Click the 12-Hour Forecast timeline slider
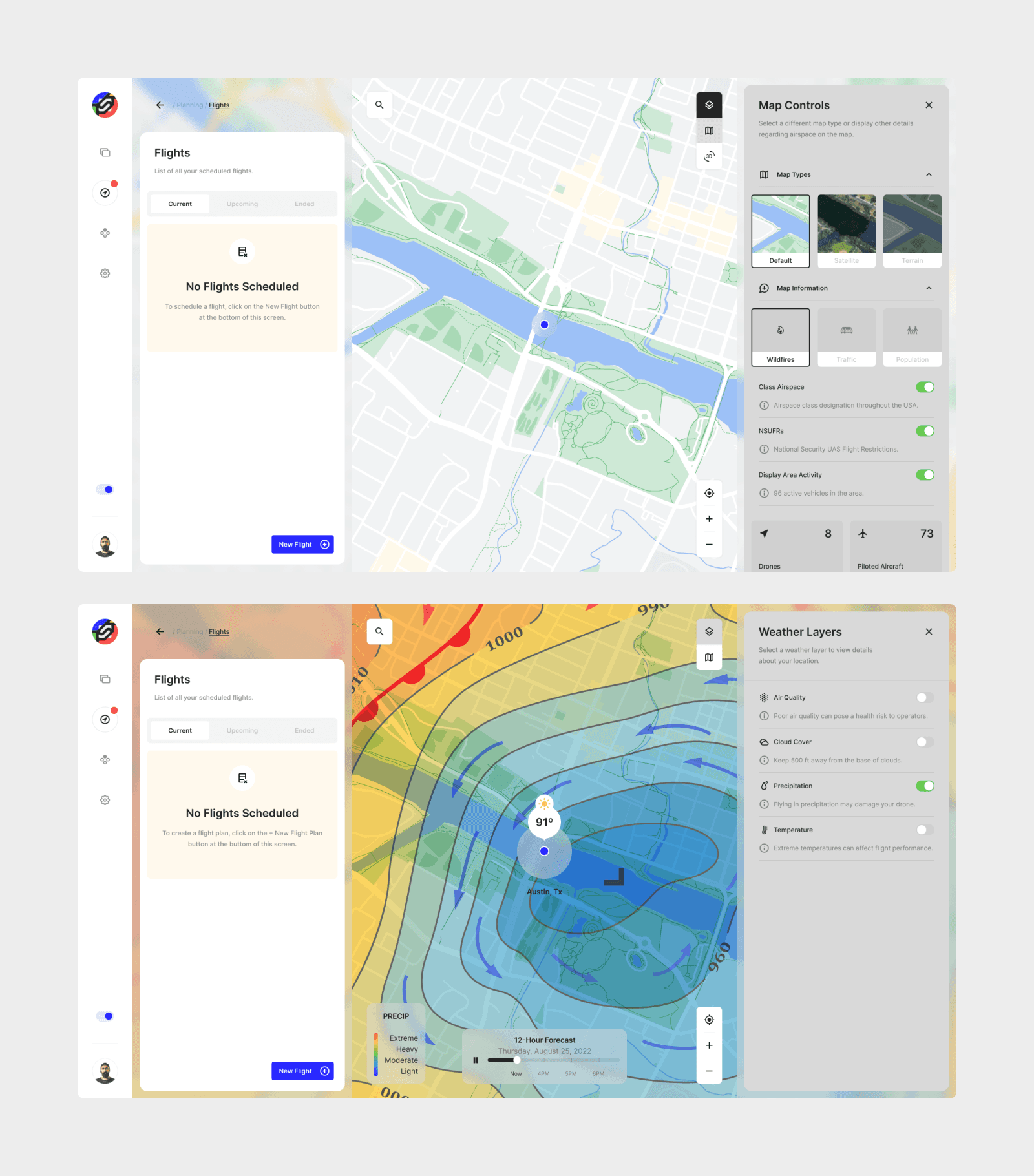Screen dimensions: 1034x1176 click(x=553, y=1060)
